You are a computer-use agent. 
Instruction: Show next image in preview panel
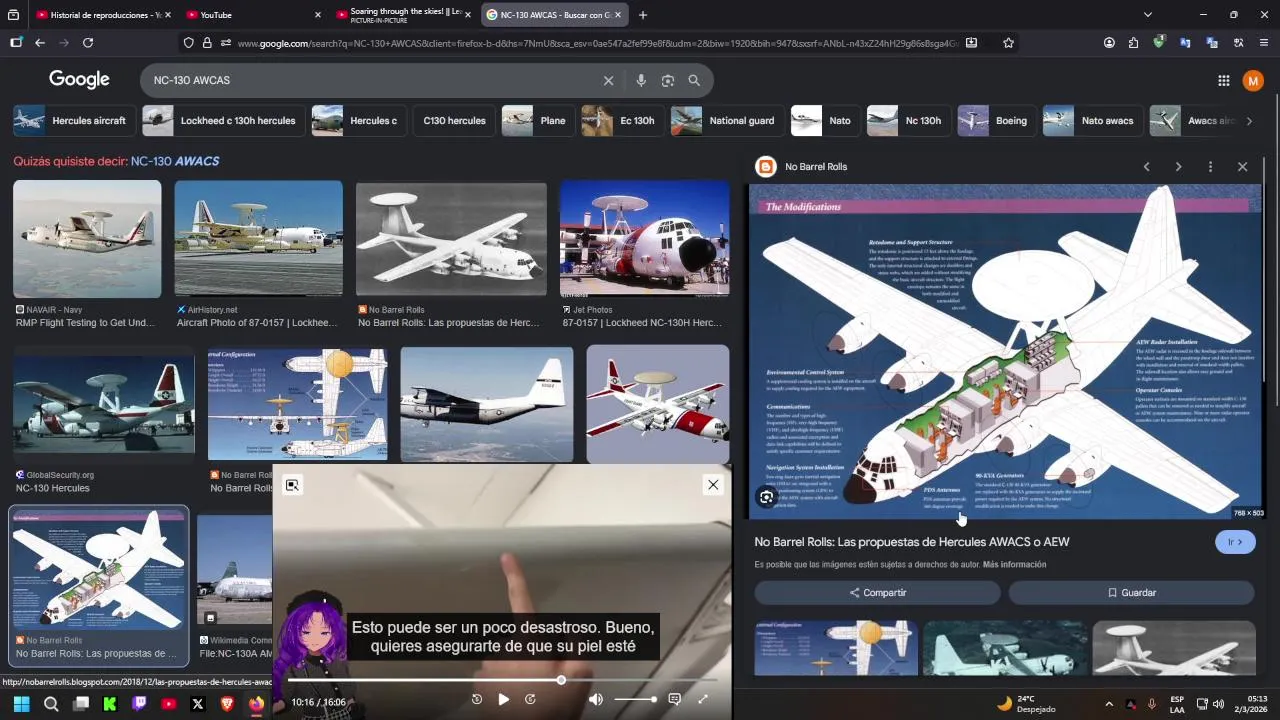[x=1178, y=167]
